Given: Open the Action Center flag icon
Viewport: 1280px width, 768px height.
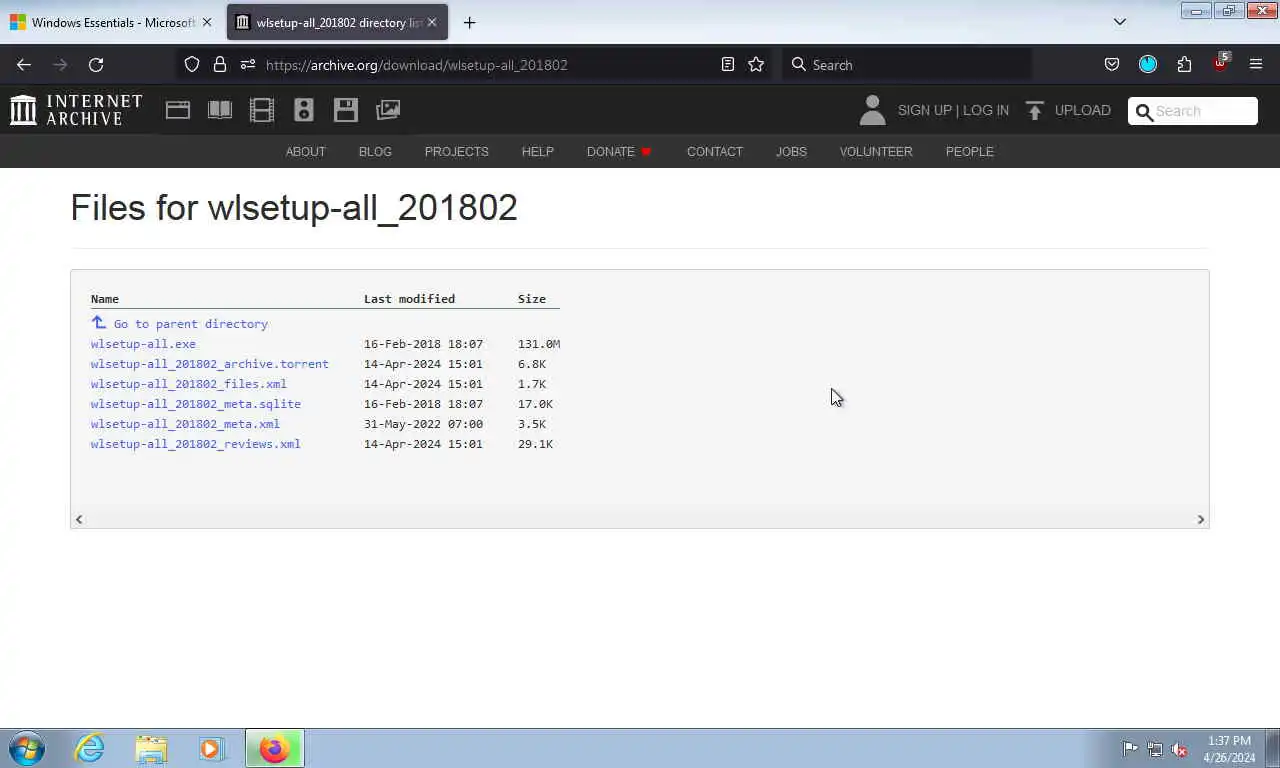Looking at the screenshot, I should pos(1130,748).
